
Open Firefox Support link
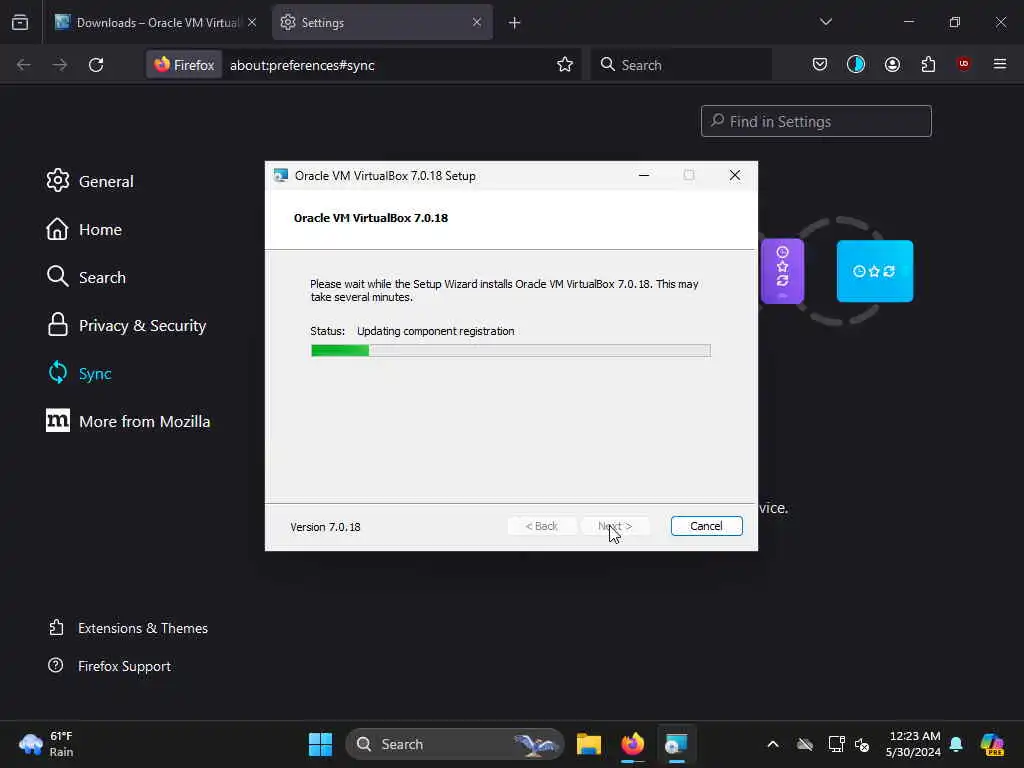tap(109, 666)
